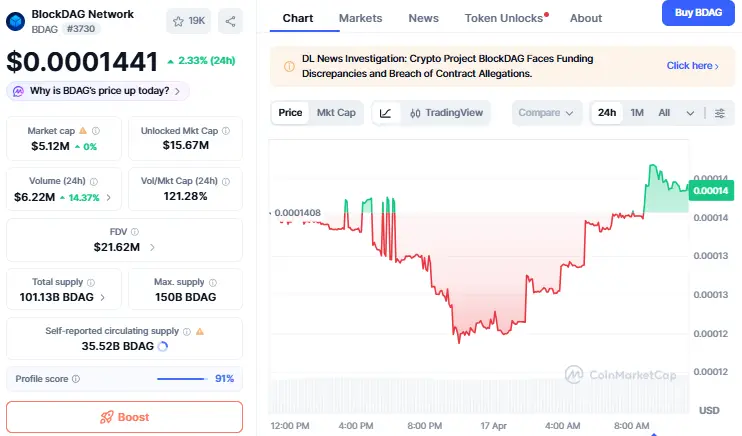Open the chart settings sliders icon

pyautogui.click(x=720, y=113)
